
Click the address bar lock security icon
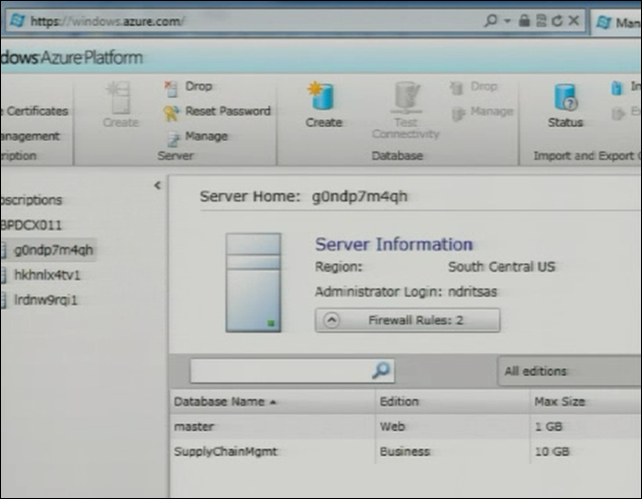pyautogui.click(x=524, y=20)
